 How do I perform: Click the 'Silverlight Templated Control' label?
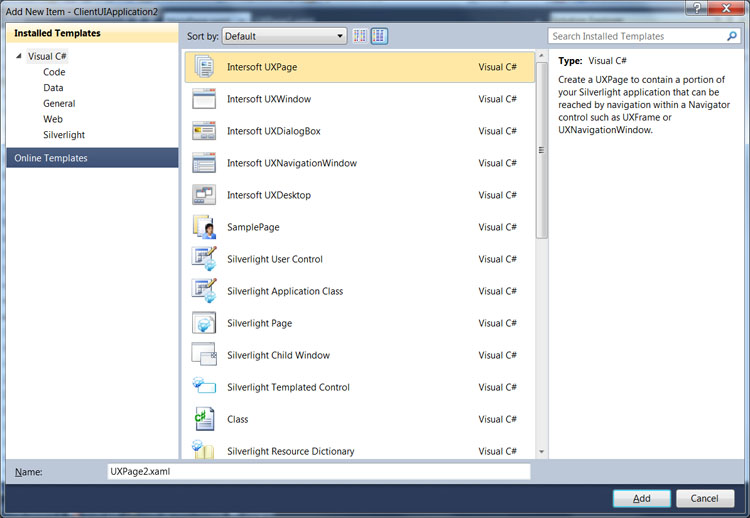point(288,387)
